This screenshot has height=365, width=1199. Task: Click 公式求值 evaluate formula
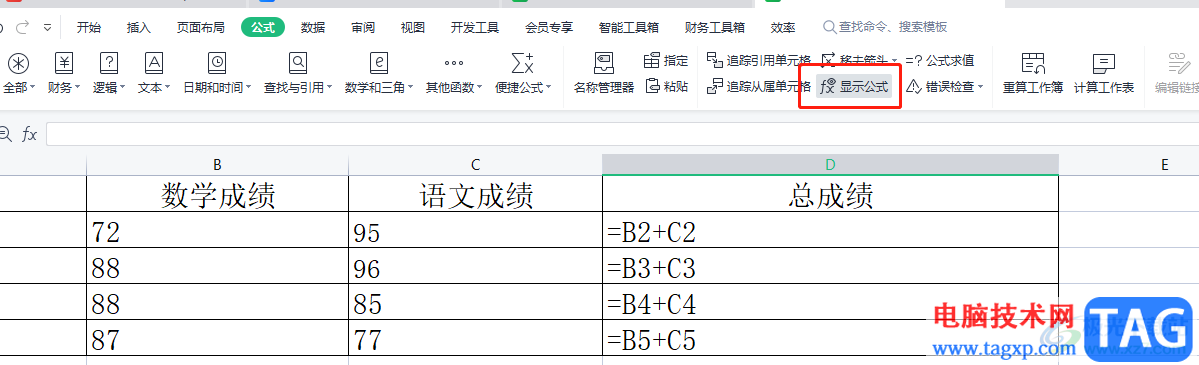(x=941, y=60)
